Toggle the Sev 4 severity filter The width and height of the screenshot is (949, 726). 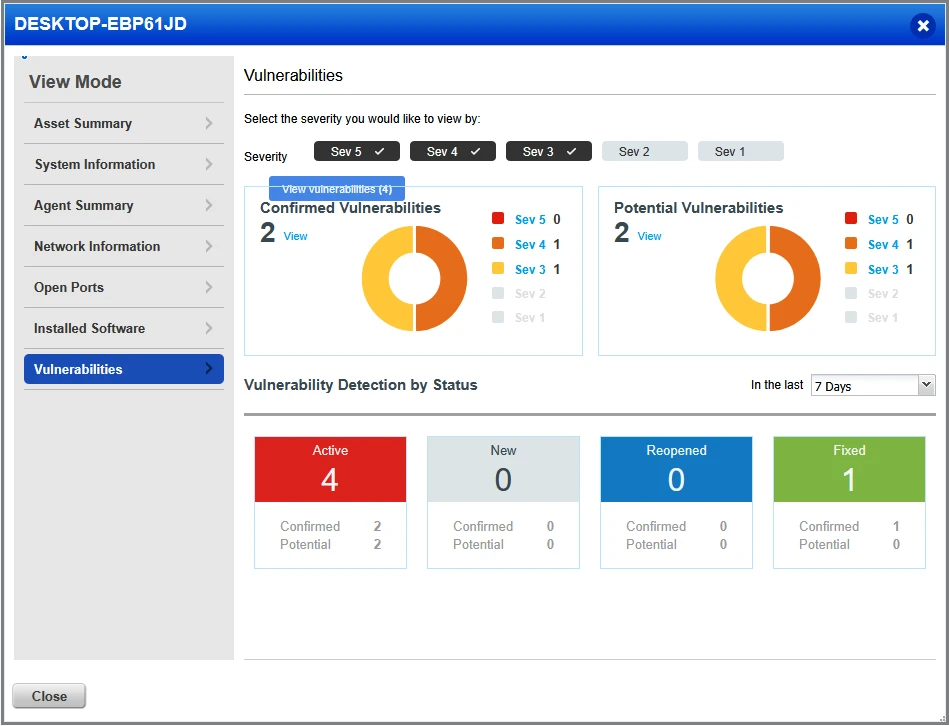click(x=453, y=151)
